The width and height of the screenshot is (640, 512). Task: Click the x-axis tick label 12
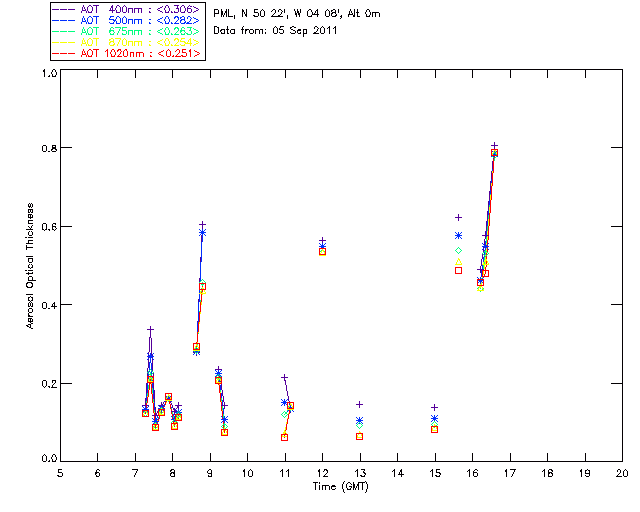pyautogui.click(x=322, y=473)
